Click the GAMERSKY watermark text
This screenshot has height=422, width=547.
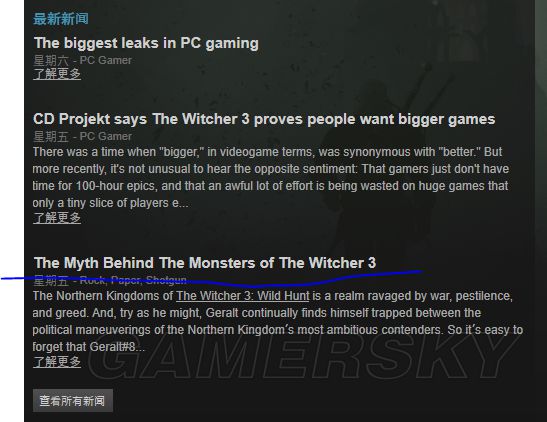click(x=300, y=356)
